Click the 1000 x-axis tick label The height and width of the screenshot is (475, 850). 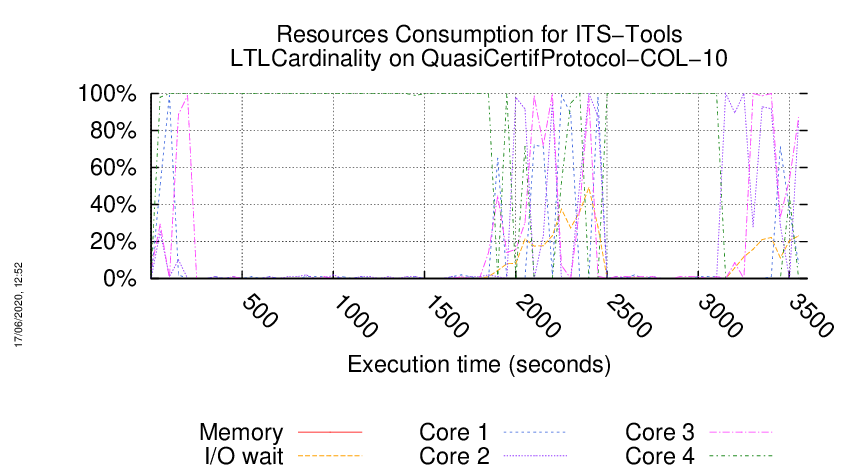(x=356, y=316)
